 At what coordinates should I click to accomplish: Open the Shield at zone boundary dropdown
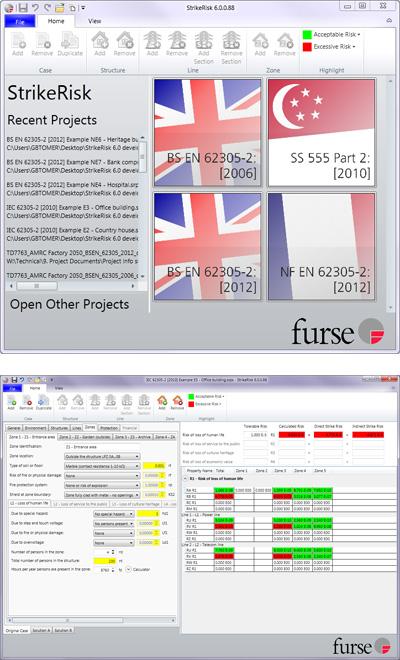(102, 495)
